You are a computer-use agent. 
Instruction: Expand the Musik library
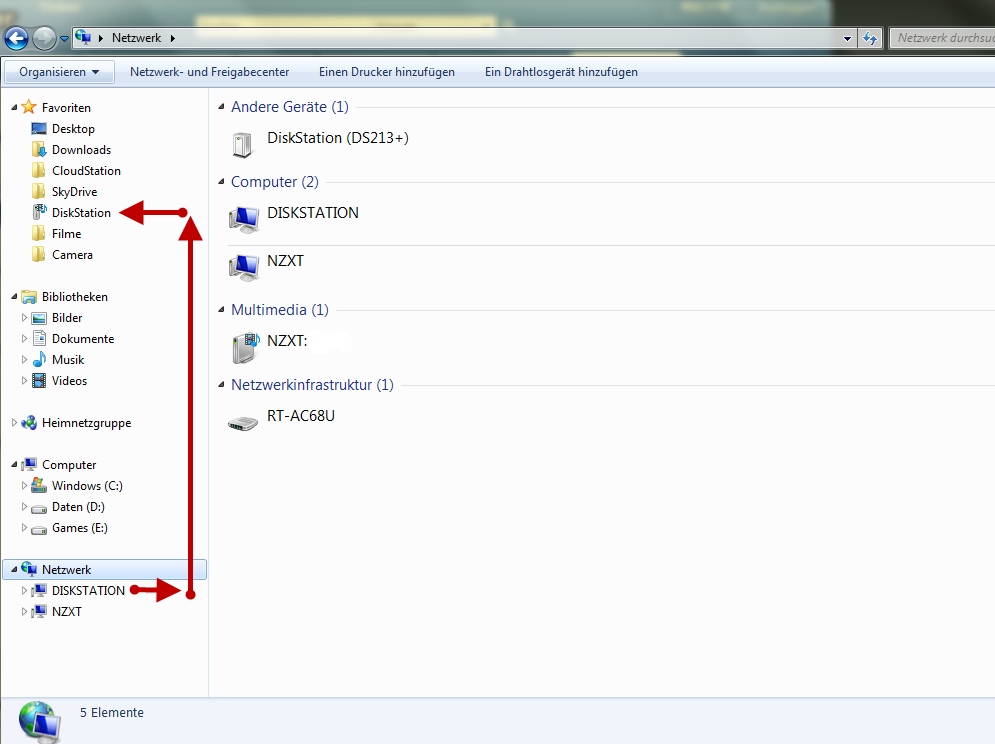tap(24, 359)
